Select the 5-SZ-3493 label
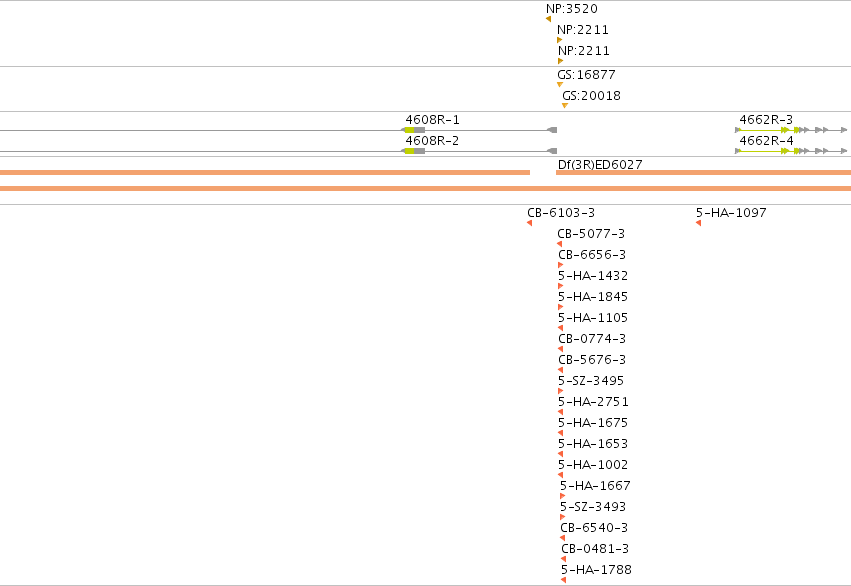The image size is (851, 586). click(593, 507)
